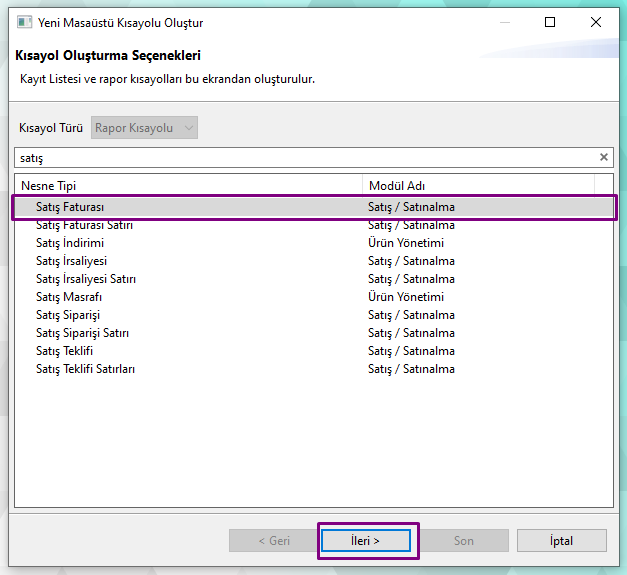Clear the search field with the X icon
Screen dimensions: 627x575
(x=603, y=157)
